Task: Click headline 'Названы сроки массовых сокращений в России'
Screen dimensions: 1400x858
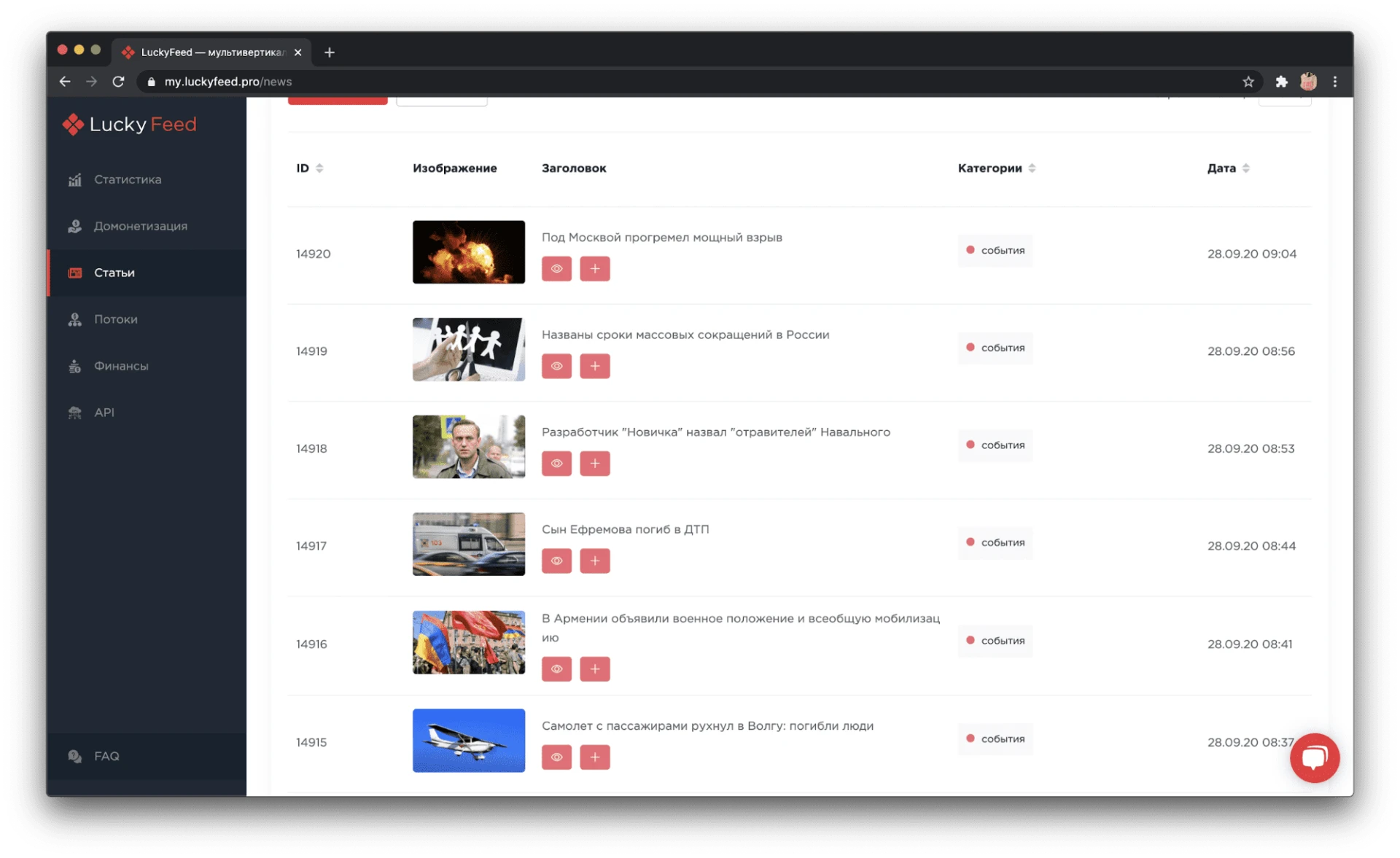Action: point(685,335)
